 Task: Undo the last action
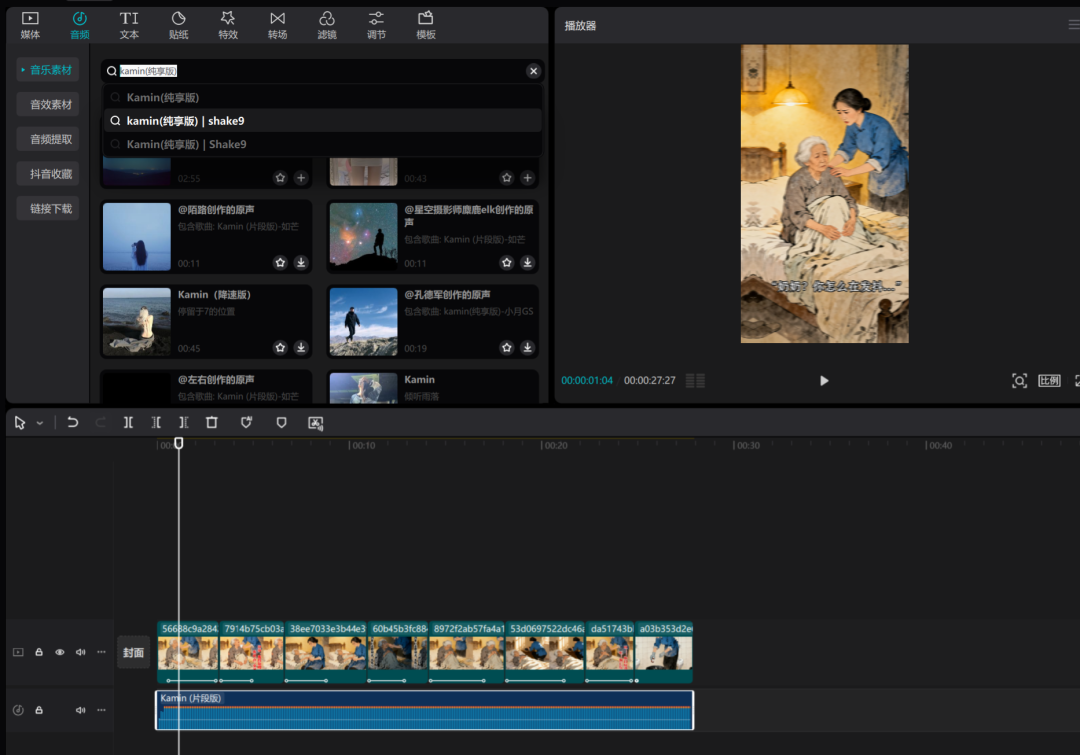tap(72, 422)
